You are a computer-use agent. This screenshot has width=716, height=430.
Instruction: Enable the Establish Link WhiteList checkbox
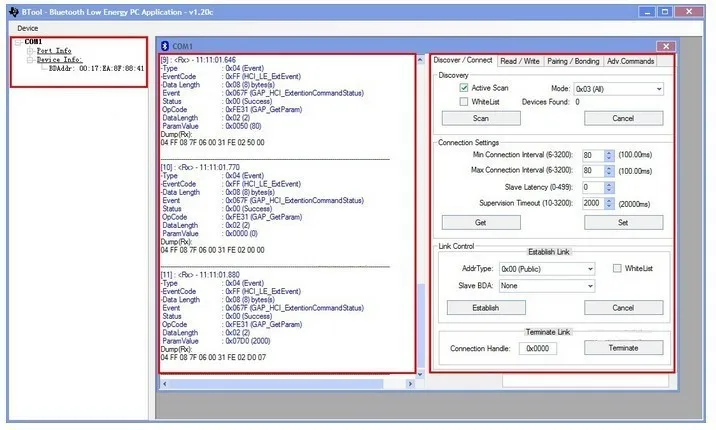click(x=617, y=268)
